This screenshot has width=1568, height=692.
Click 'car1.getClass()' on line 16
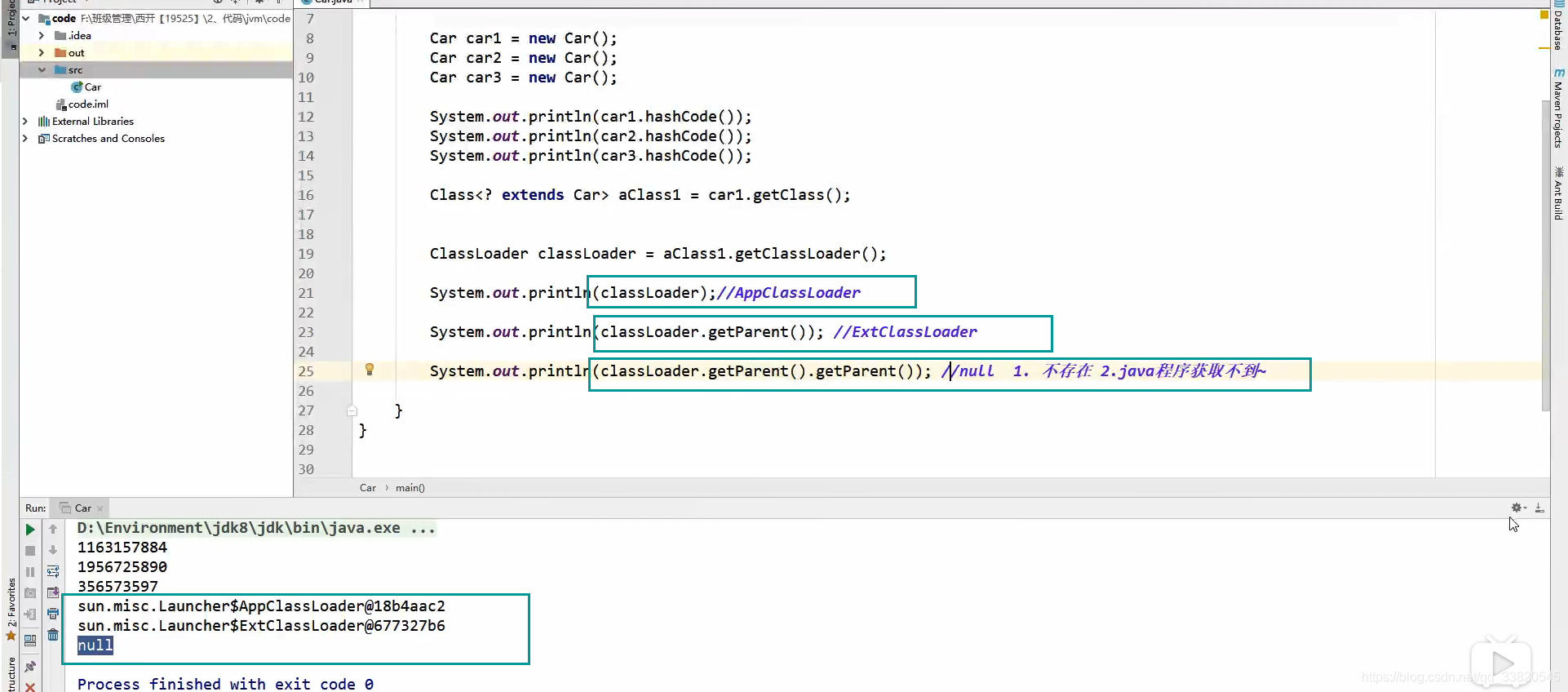[x=774, y=195]
